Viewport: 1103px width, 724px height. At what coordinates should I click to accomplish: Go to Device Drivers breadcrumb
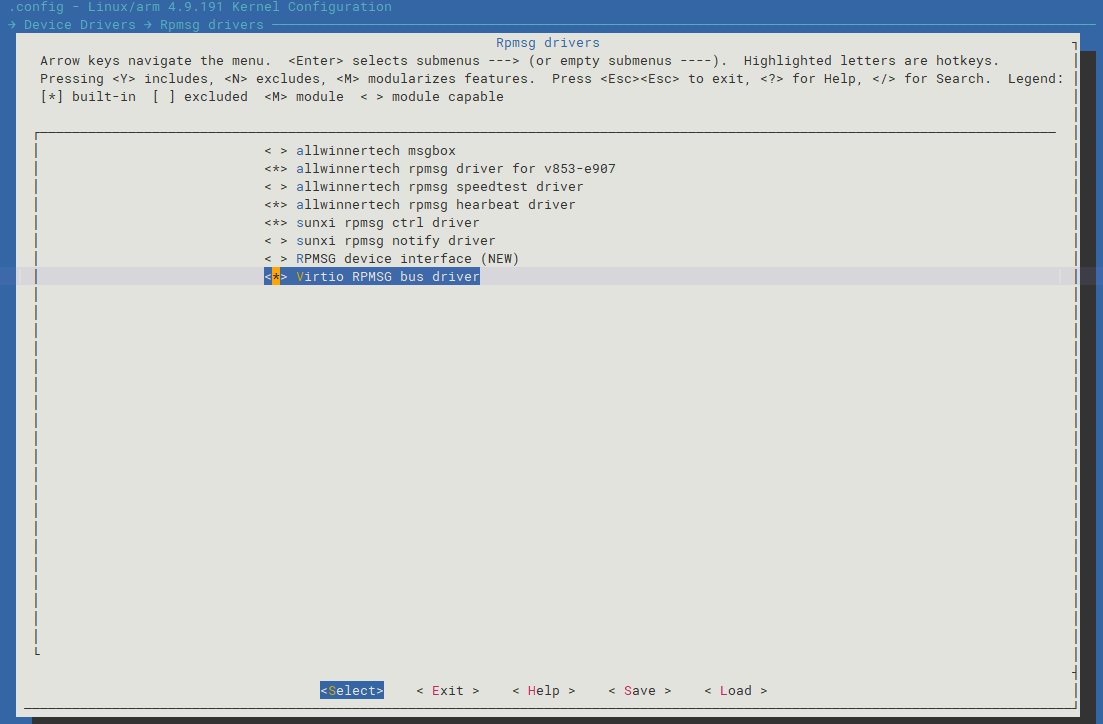pos(79,25)
